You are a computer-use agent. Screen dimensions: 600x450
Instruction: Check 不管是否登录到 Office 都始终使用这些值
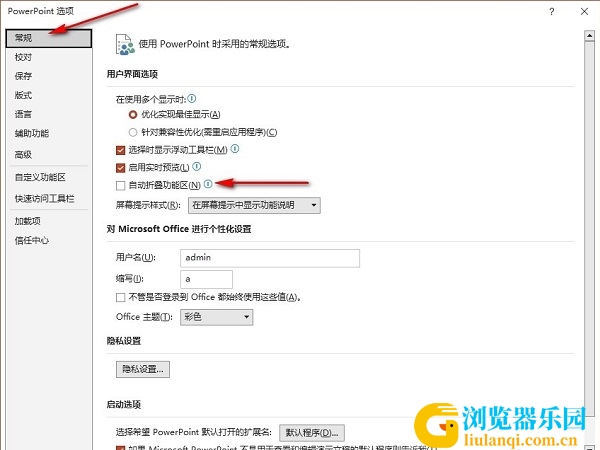(x=121, y=297)
